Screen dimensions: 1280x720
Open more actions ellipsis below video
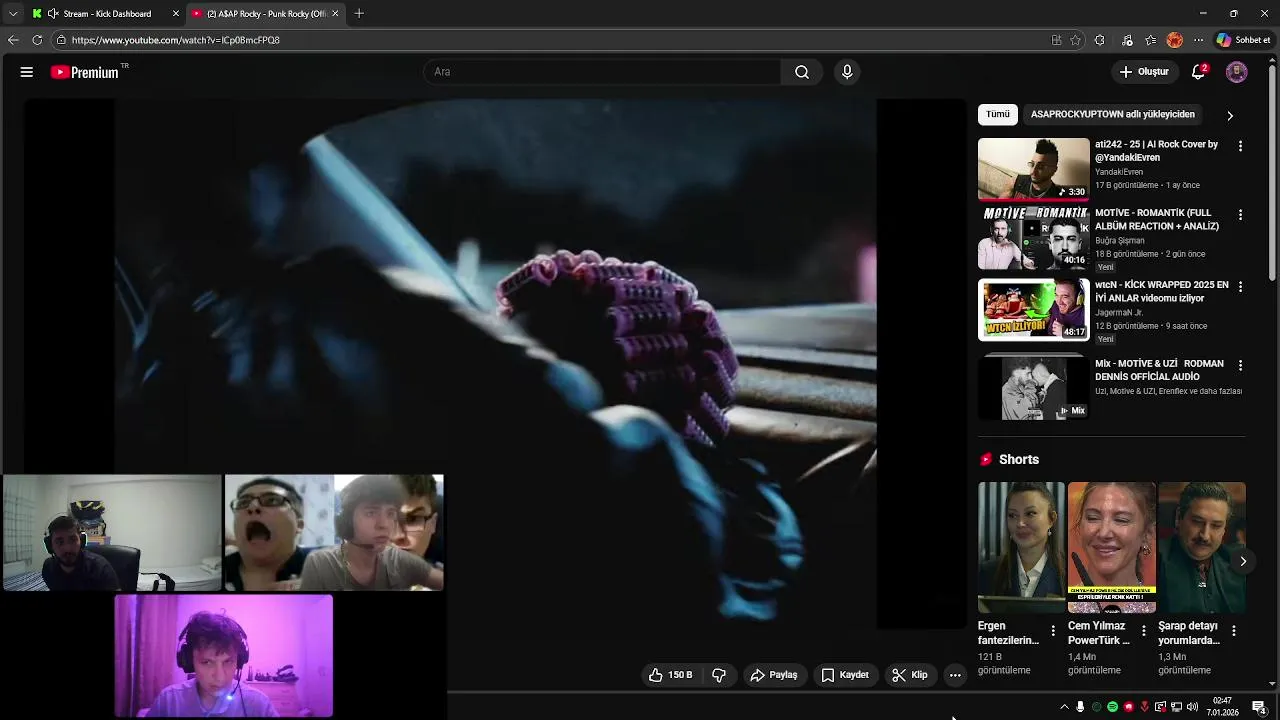coord(955,675)
